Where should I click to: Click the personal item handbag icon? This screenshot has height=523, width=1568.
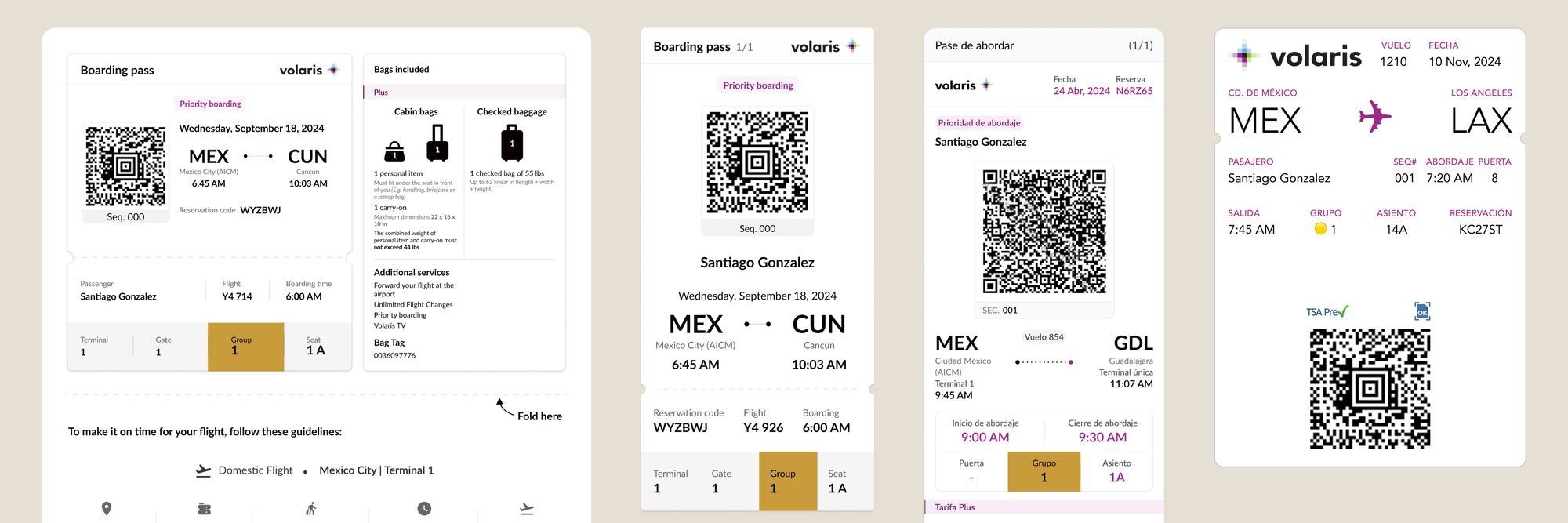click(x=394, y=151)
